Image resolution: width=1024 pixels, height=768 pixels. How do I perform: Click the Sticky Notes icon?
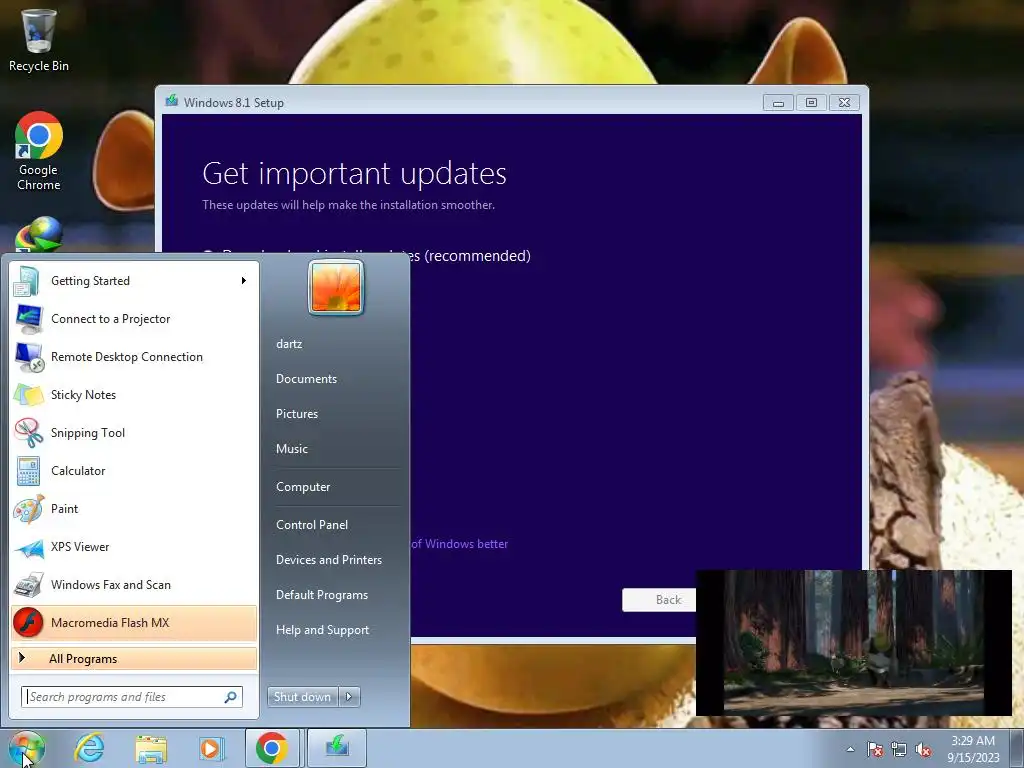[29, 394]
